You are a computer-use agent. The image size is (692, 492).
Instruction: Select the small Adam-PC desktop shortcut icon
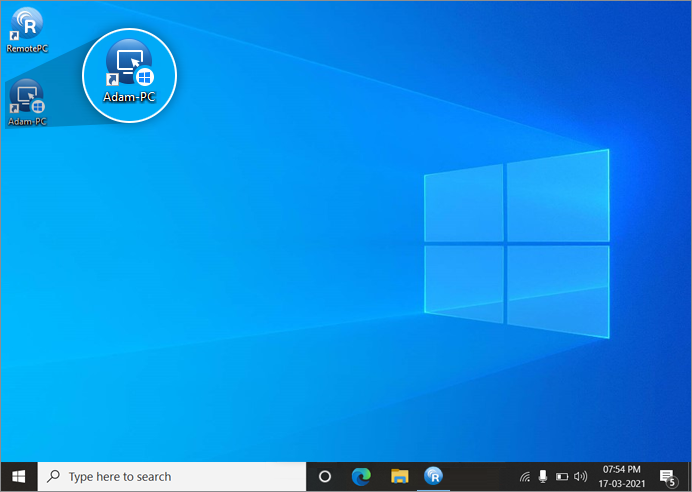pos(27,97)
